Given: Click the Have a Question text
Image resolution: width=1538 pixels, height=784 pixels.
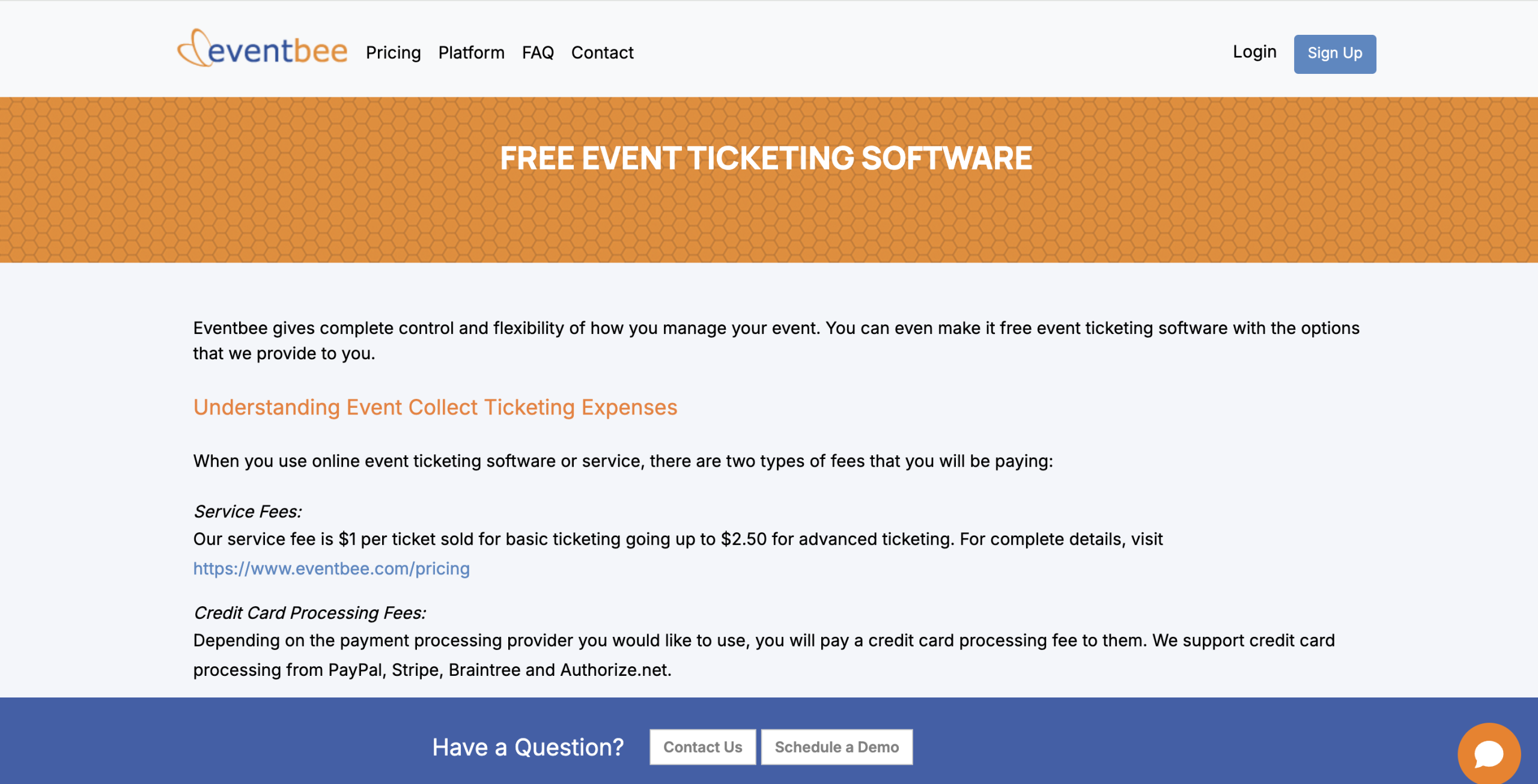Looking at the screenshot, I should pos(528,747).
